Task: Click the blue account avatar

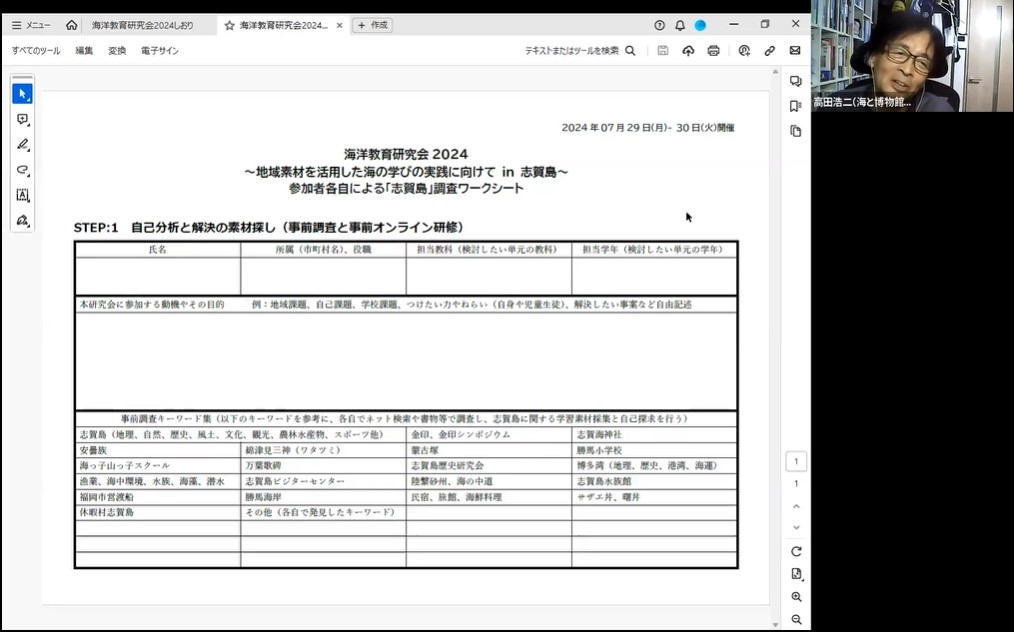Action: click(x=700, y=25)
